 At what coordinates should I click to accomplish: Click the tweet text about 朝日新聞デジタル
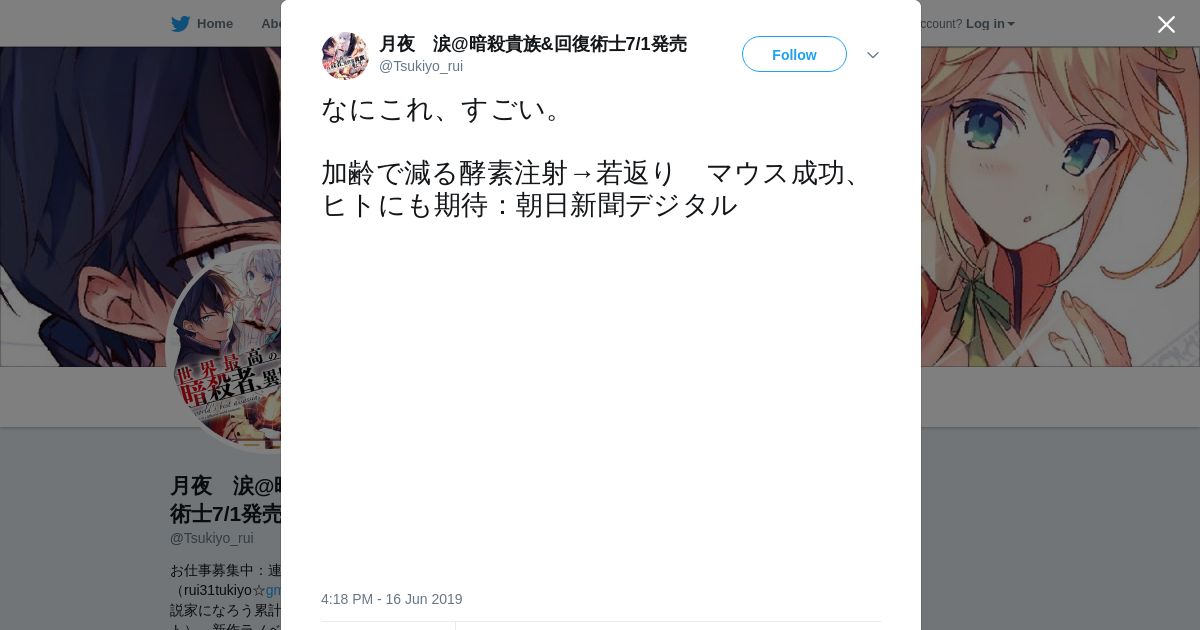tap(595, 189)
